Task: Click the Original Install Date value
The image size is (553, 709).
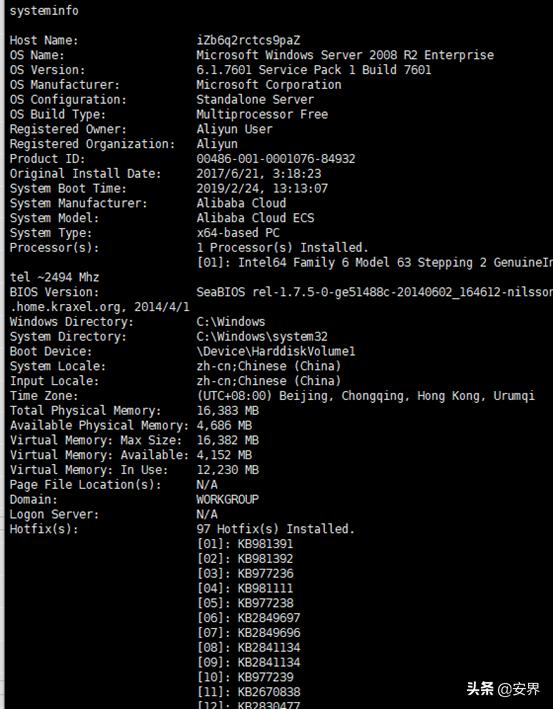Action: tap(259, 174)
